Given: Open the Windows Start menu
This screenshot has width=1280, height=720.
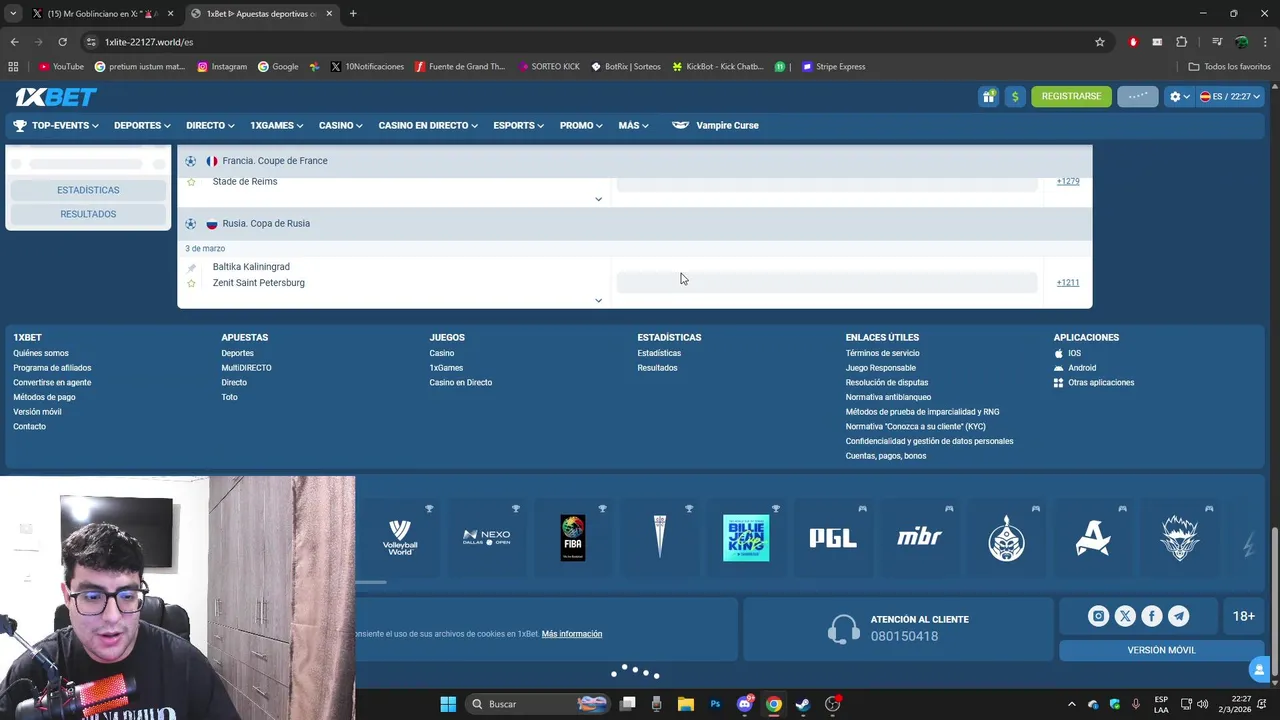Looking at the screenshot, I should pos(448,704).
